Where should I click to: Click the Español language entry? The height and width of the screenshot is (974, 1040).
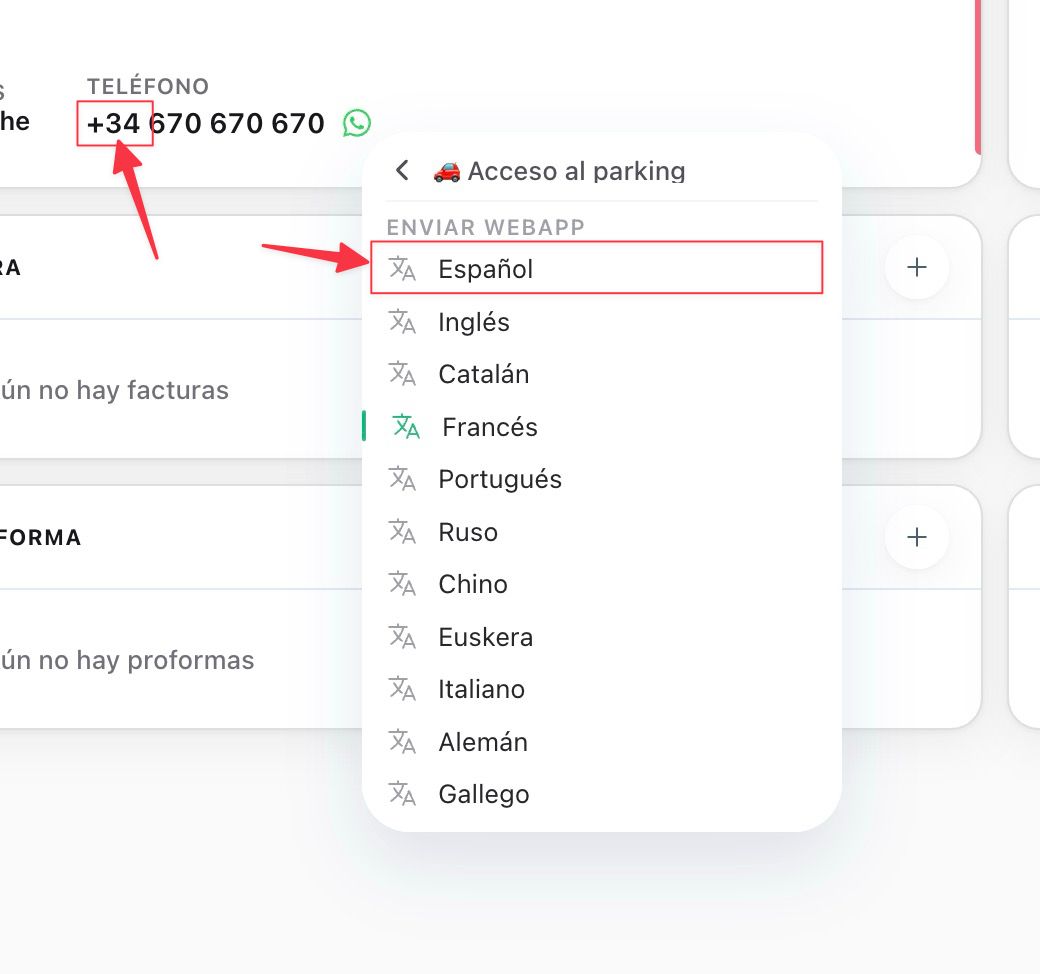coord(597,268)
